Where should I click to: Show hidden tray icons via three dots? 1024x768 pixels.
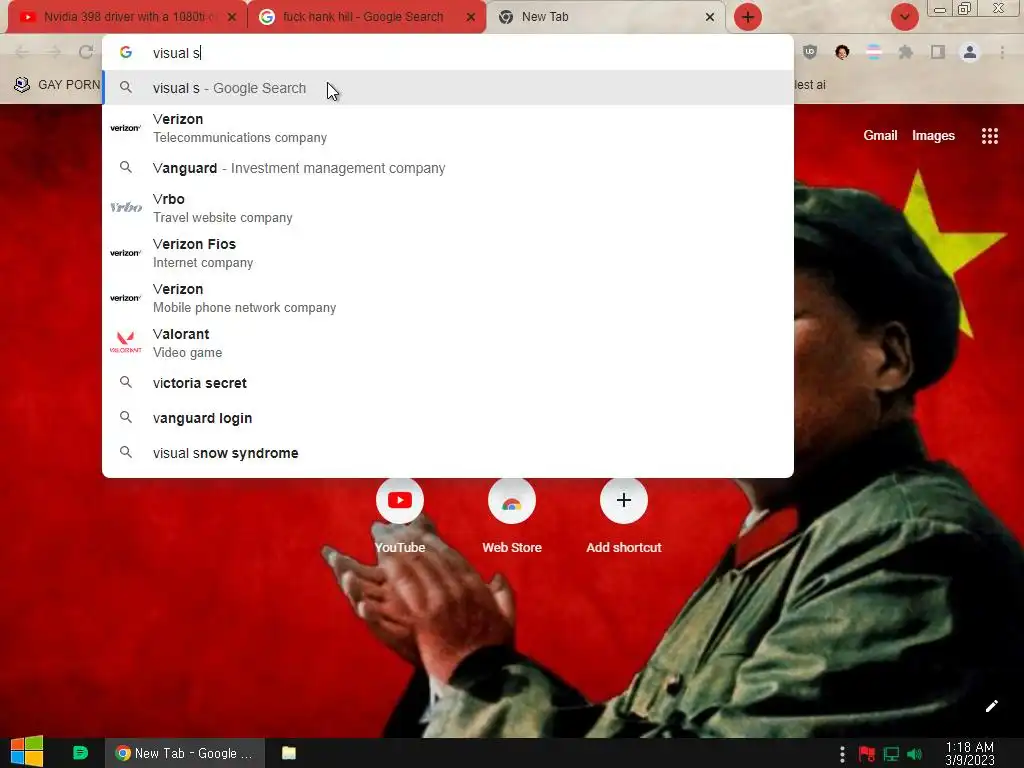[x=842, y=754]
